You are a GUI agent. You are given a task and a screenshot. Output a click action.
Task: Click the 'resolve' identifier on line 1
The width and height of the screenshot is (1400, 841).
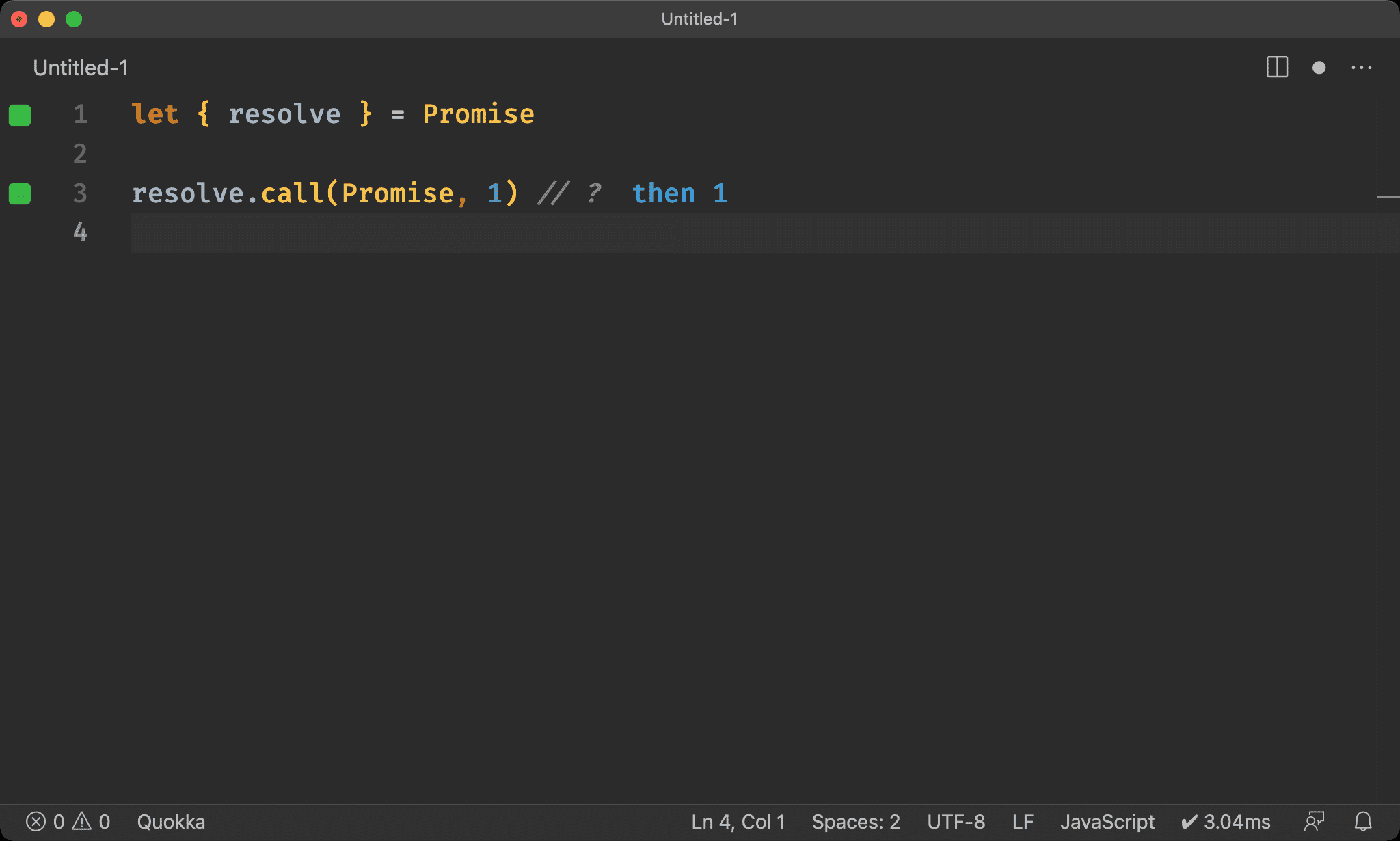point(284,114)
